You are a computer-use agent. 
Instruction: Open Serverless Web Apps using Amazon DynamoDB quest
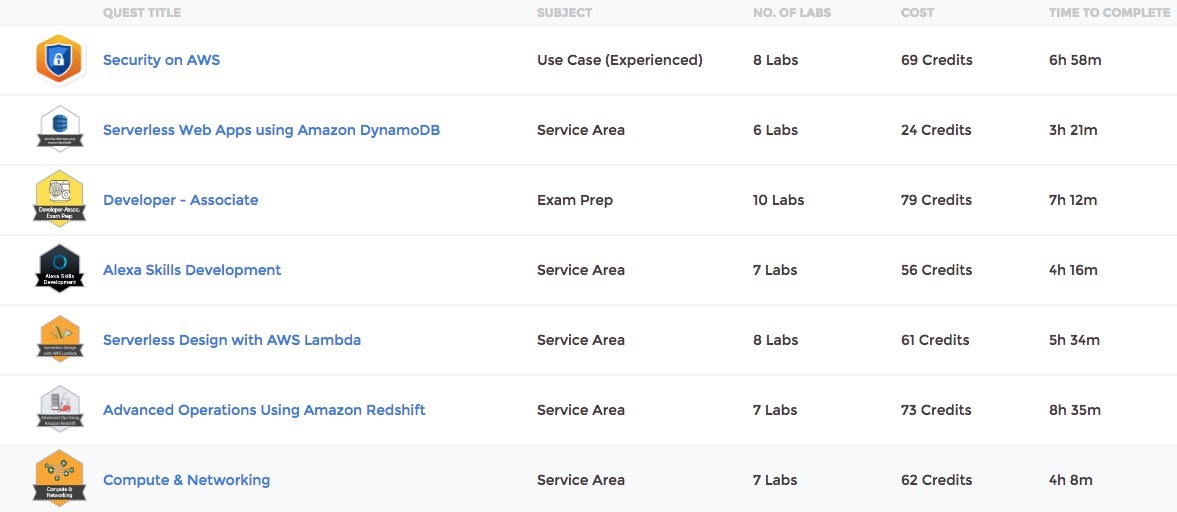click(271, 130)
